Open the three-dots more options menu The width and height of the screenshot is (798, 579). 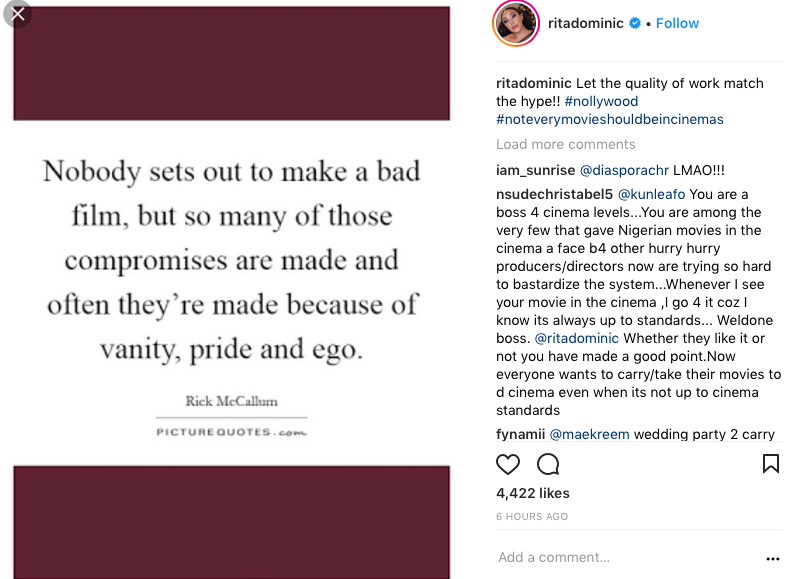pyautogui.click(x=773, y=559)
